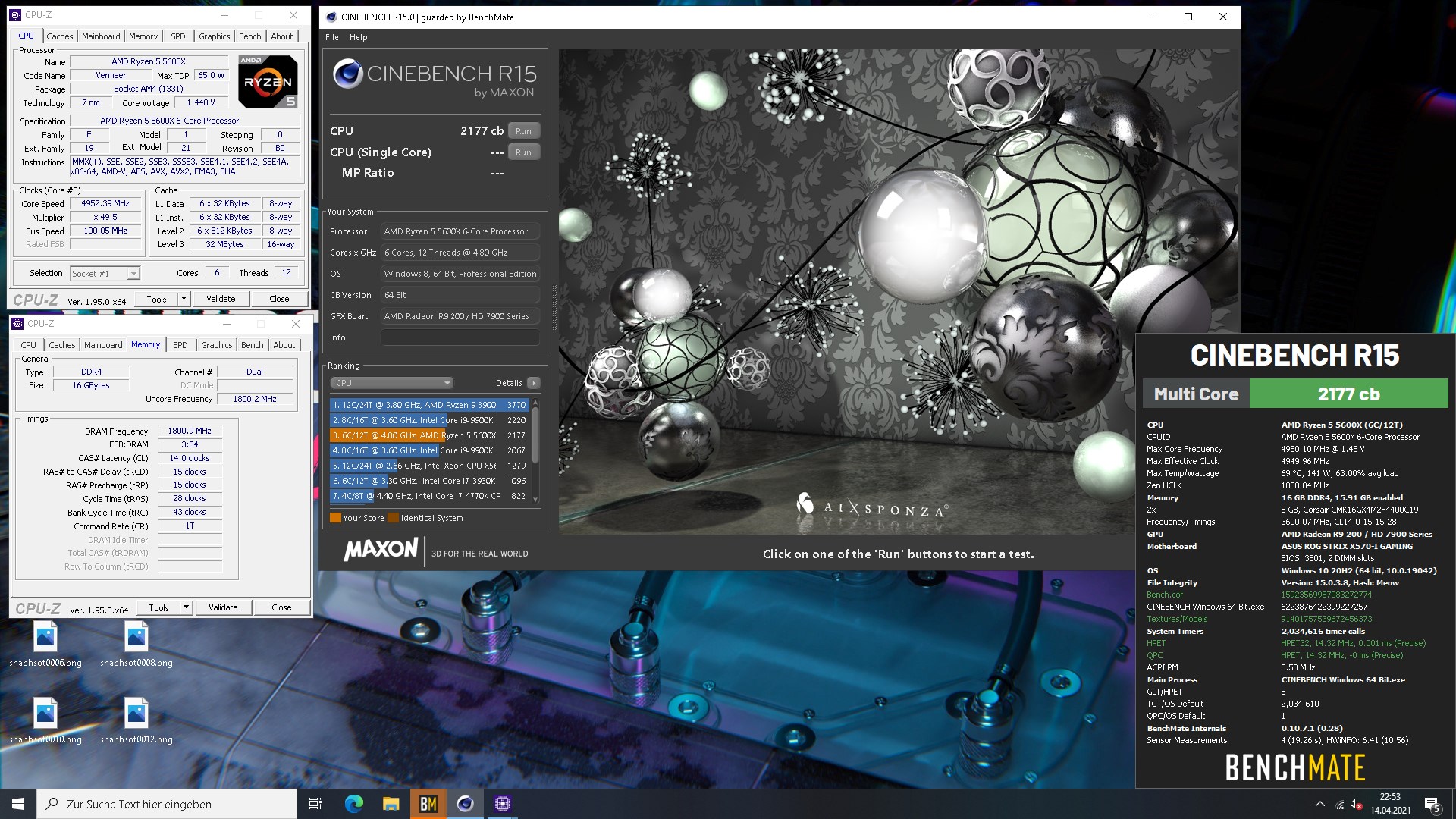
Task: Open Bench tab in top CPU-Z
Action: (x=250, y=36)
